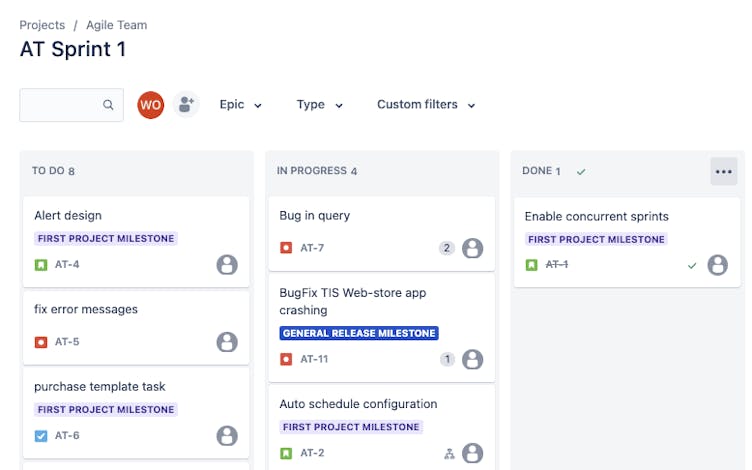Open issue key AT-11

coord(314,359)
